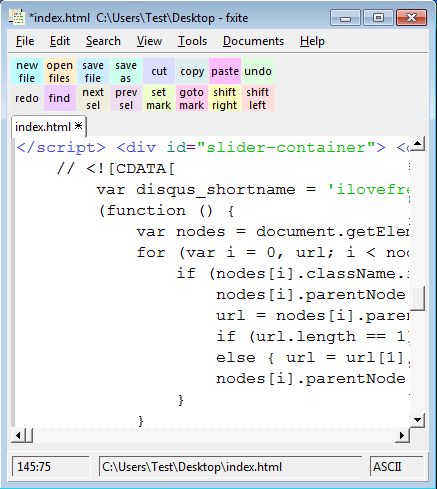Click the redo toolbar button
Viewport: 437px width, 489px height.
[x=27, y=98]
